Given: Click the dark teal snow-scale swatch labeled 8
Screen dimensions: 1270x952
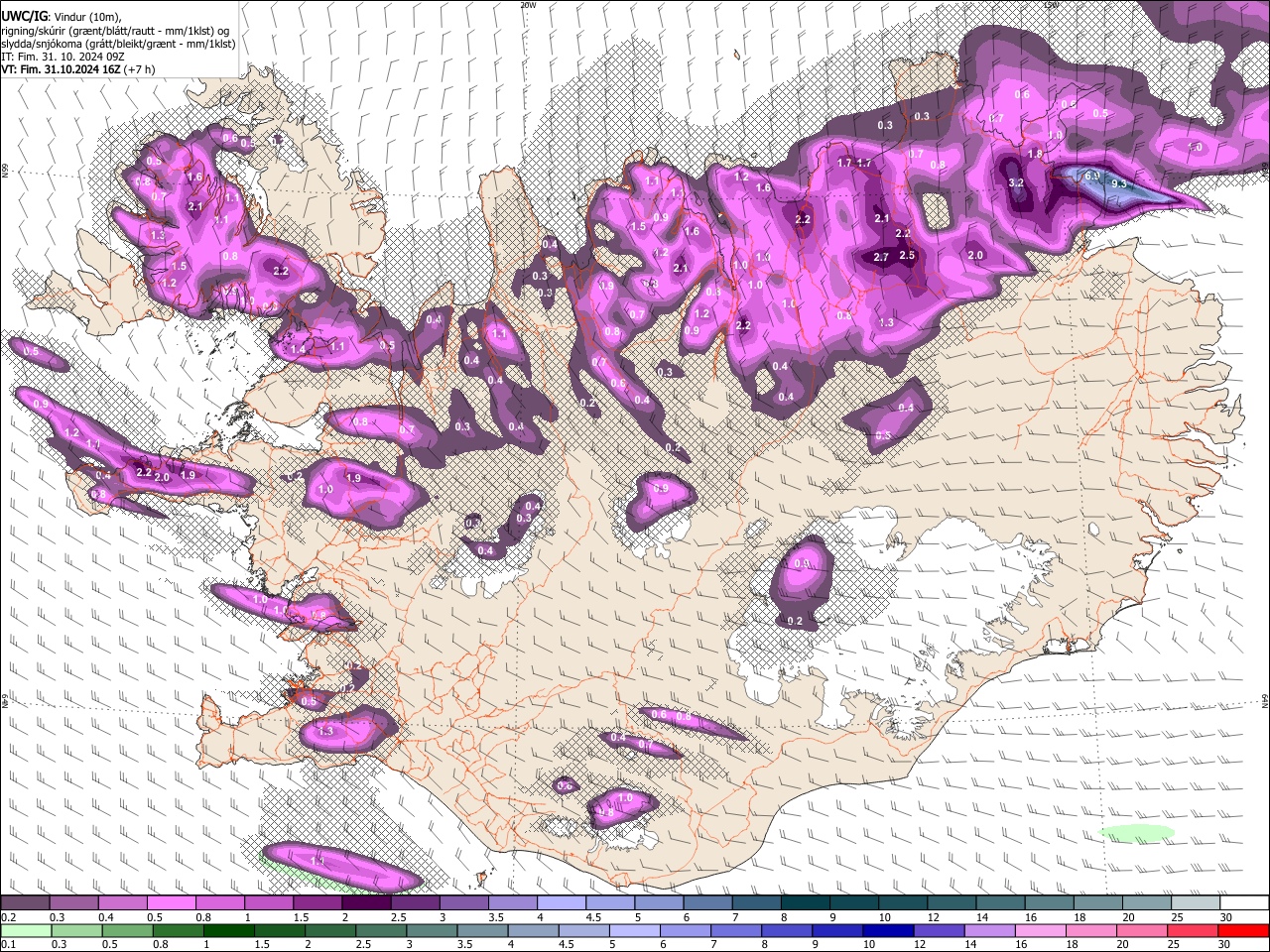Looking at the screenshot, I should click(806, 903).
